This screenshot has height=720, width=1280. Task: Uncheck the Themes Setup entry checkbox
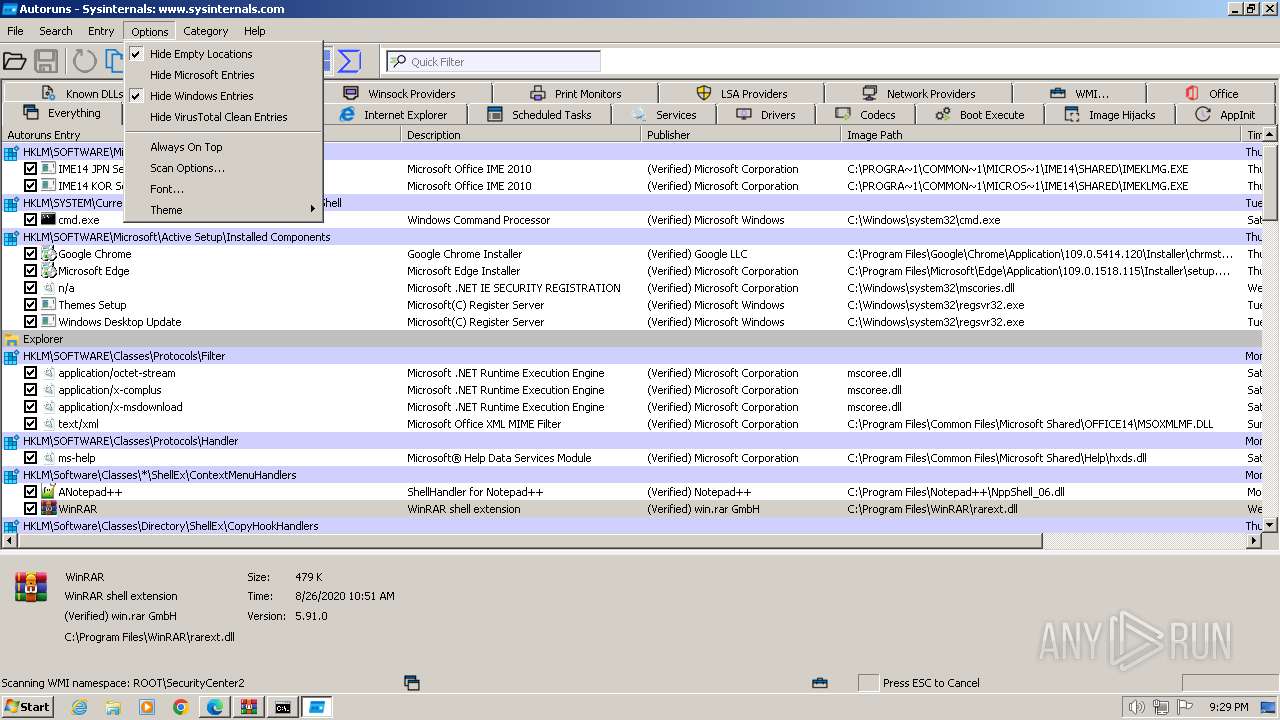click(x=30, y=305)
